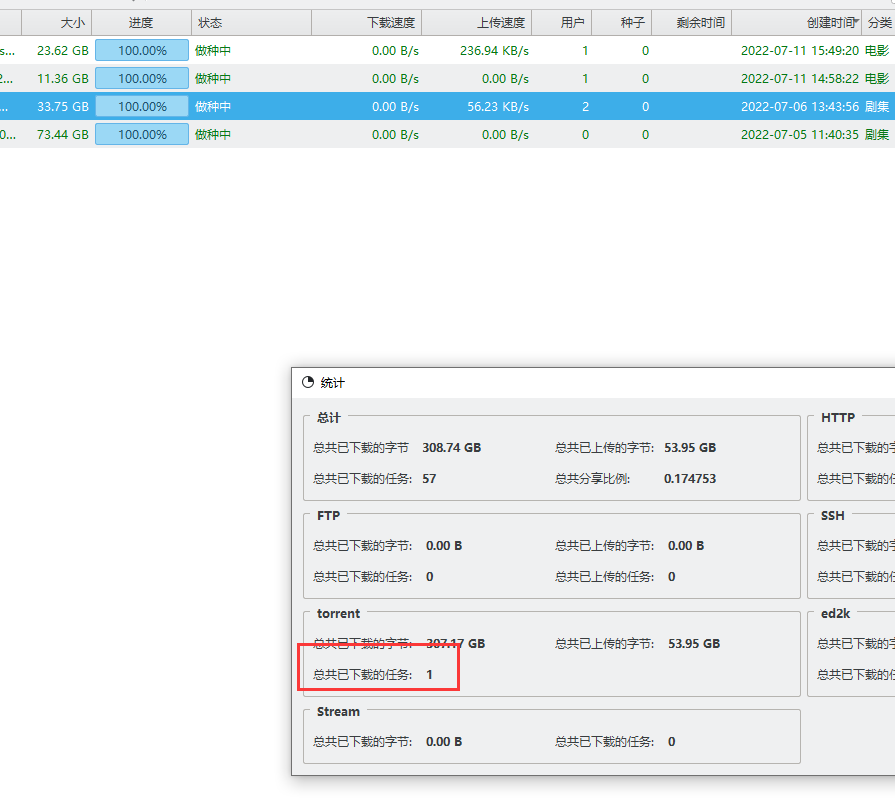Click creation time 2022-07-05 11:40:35
895x811 pixels.
pos(800,135)
